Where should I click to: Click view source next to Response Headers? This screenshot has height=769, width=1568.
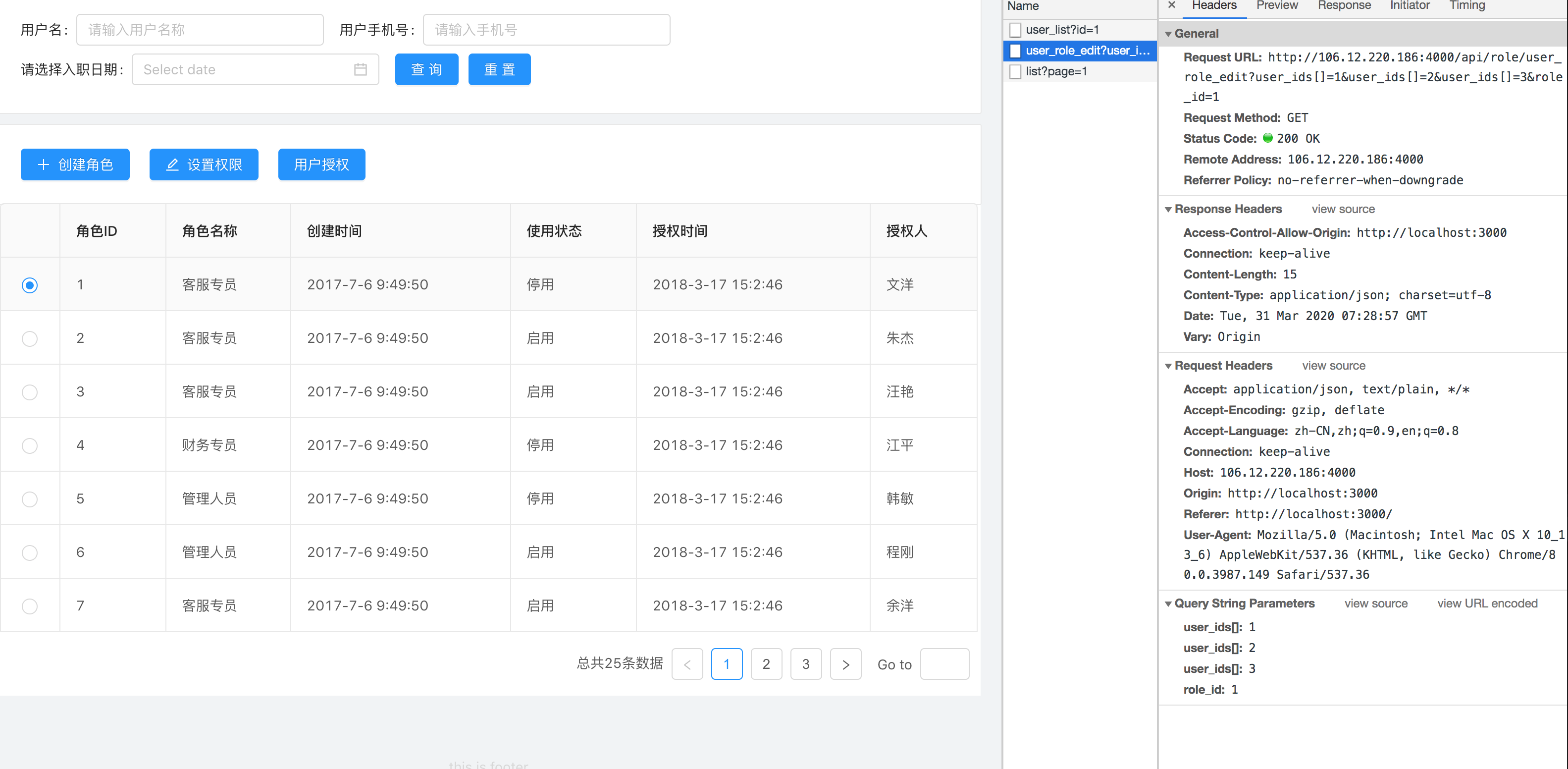click(1343, 210)
